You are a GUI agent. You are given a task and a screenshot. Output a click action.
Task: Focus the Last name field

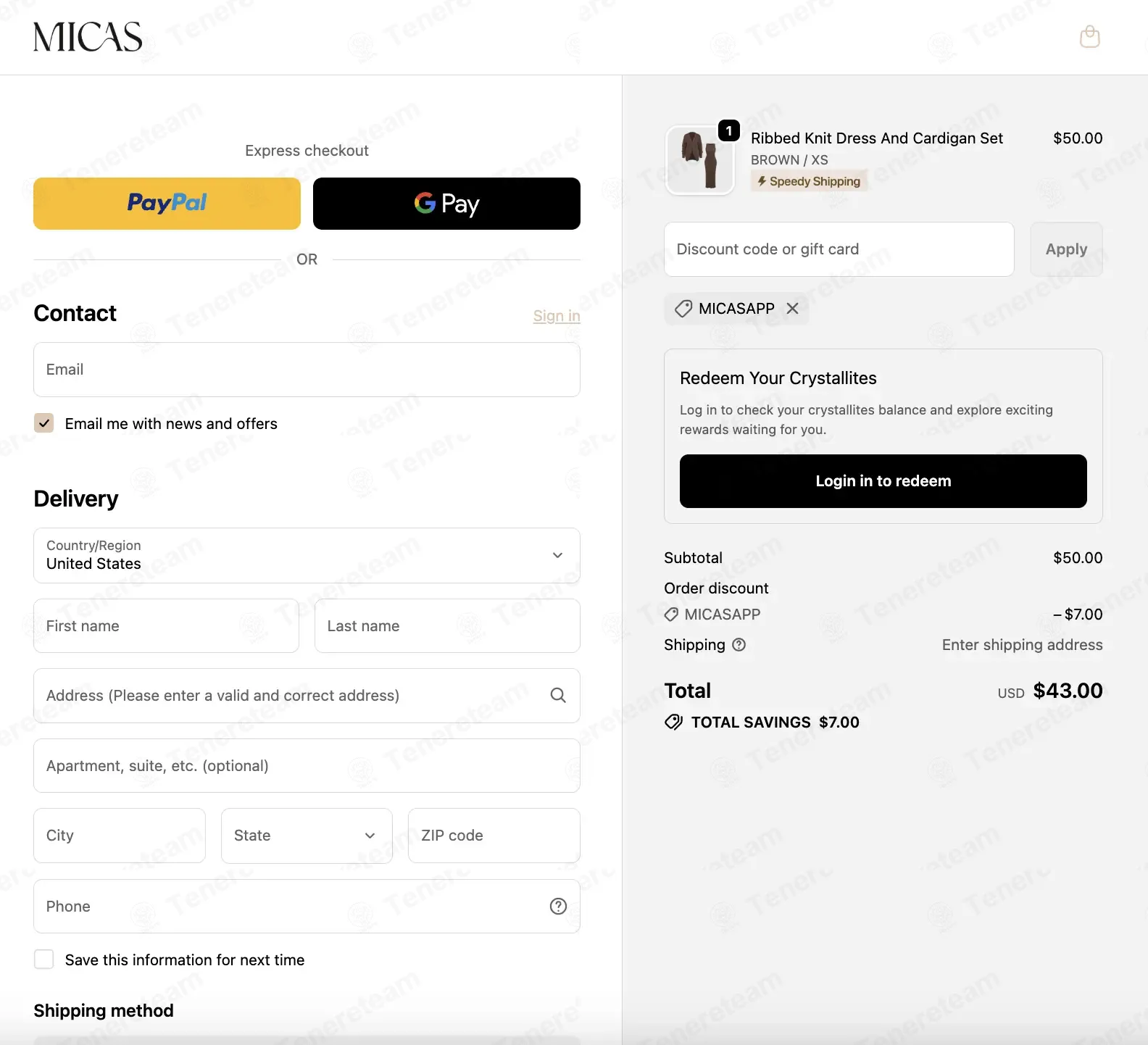(447, 626)
